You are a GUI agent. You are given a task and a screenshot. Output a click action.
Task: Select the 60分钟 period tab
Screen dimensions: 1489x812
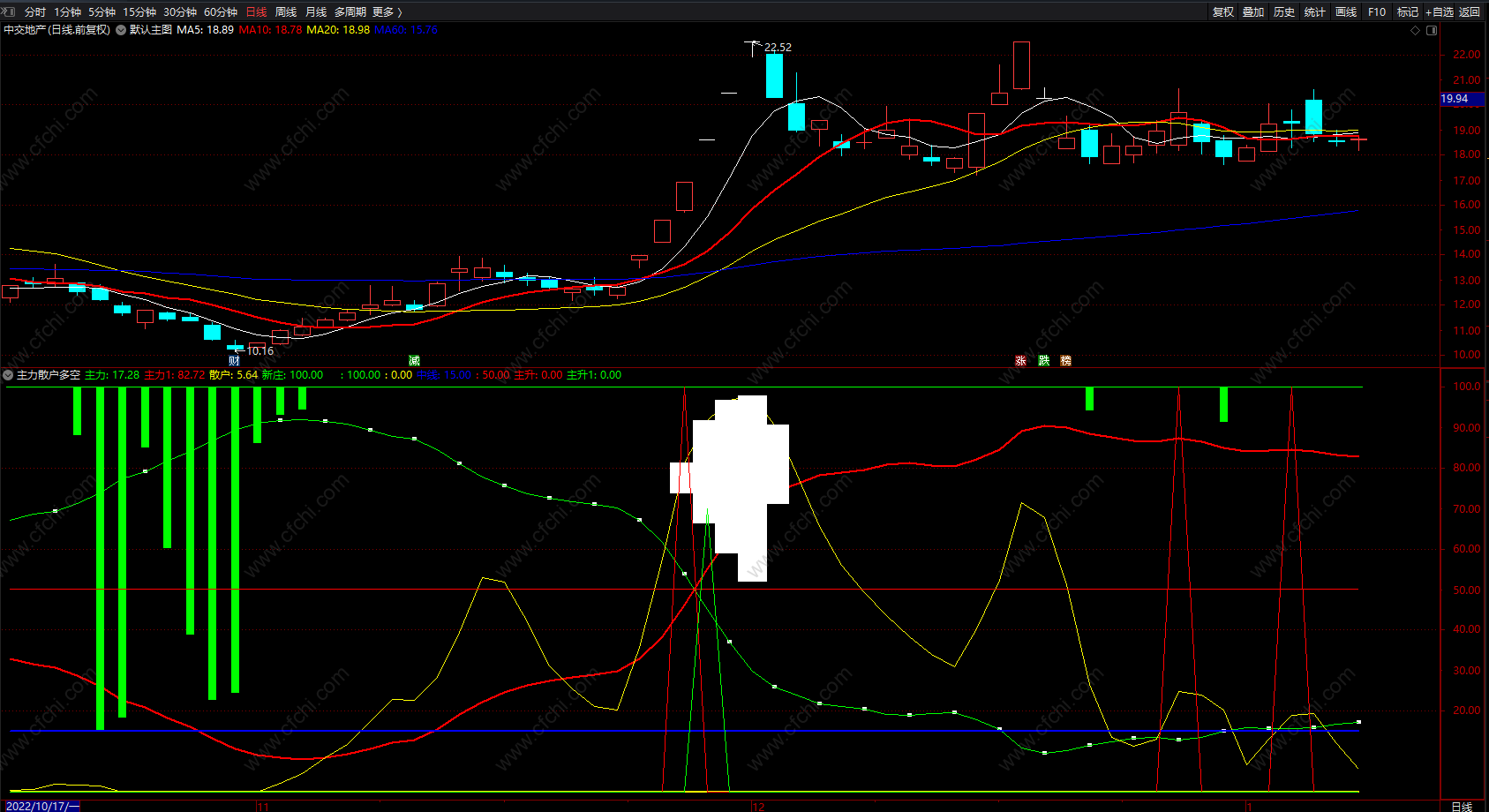click(x=221, y=12)
